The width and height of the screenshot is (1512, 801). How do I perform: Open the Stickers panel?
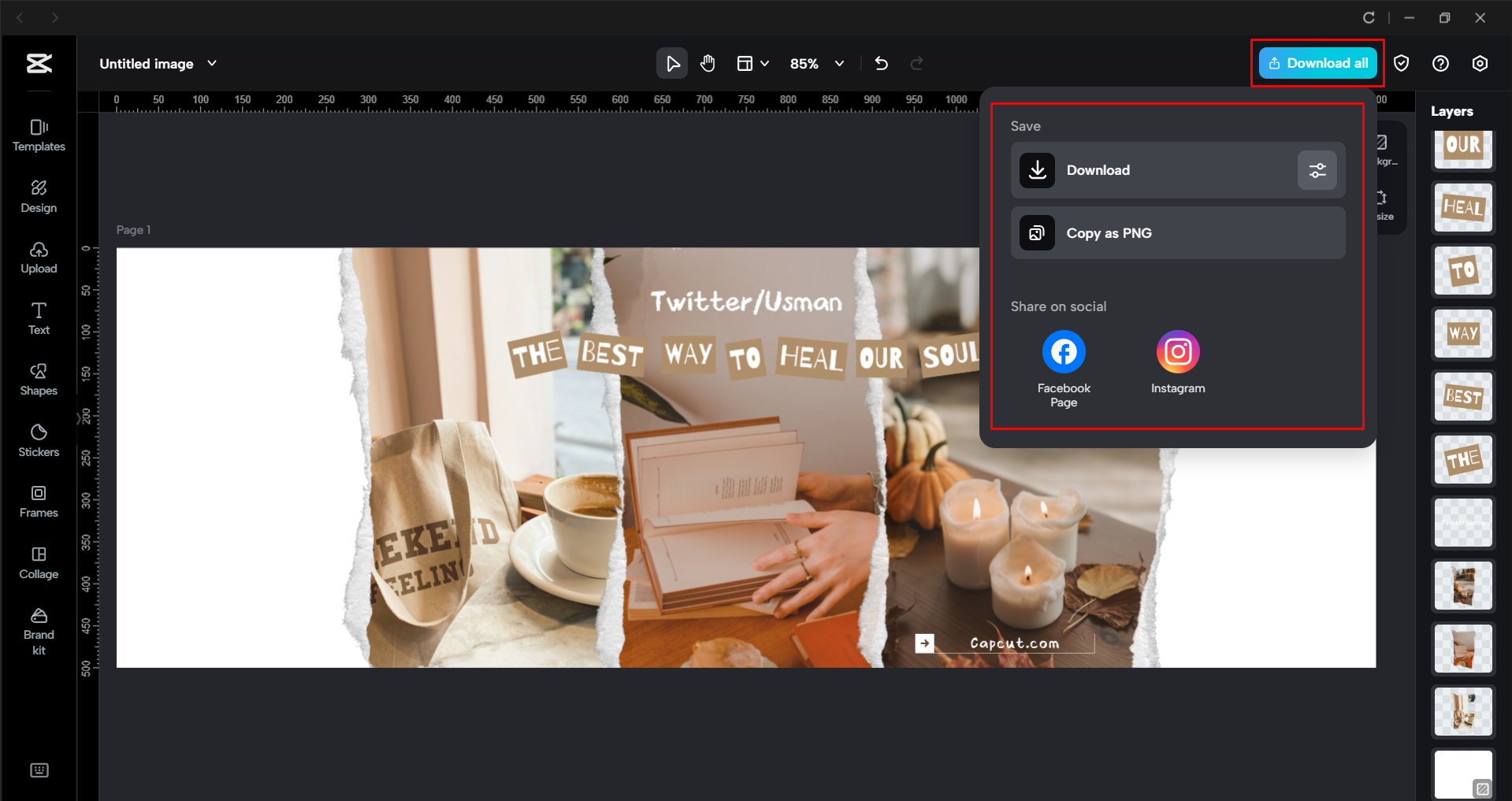click(38, 440)
